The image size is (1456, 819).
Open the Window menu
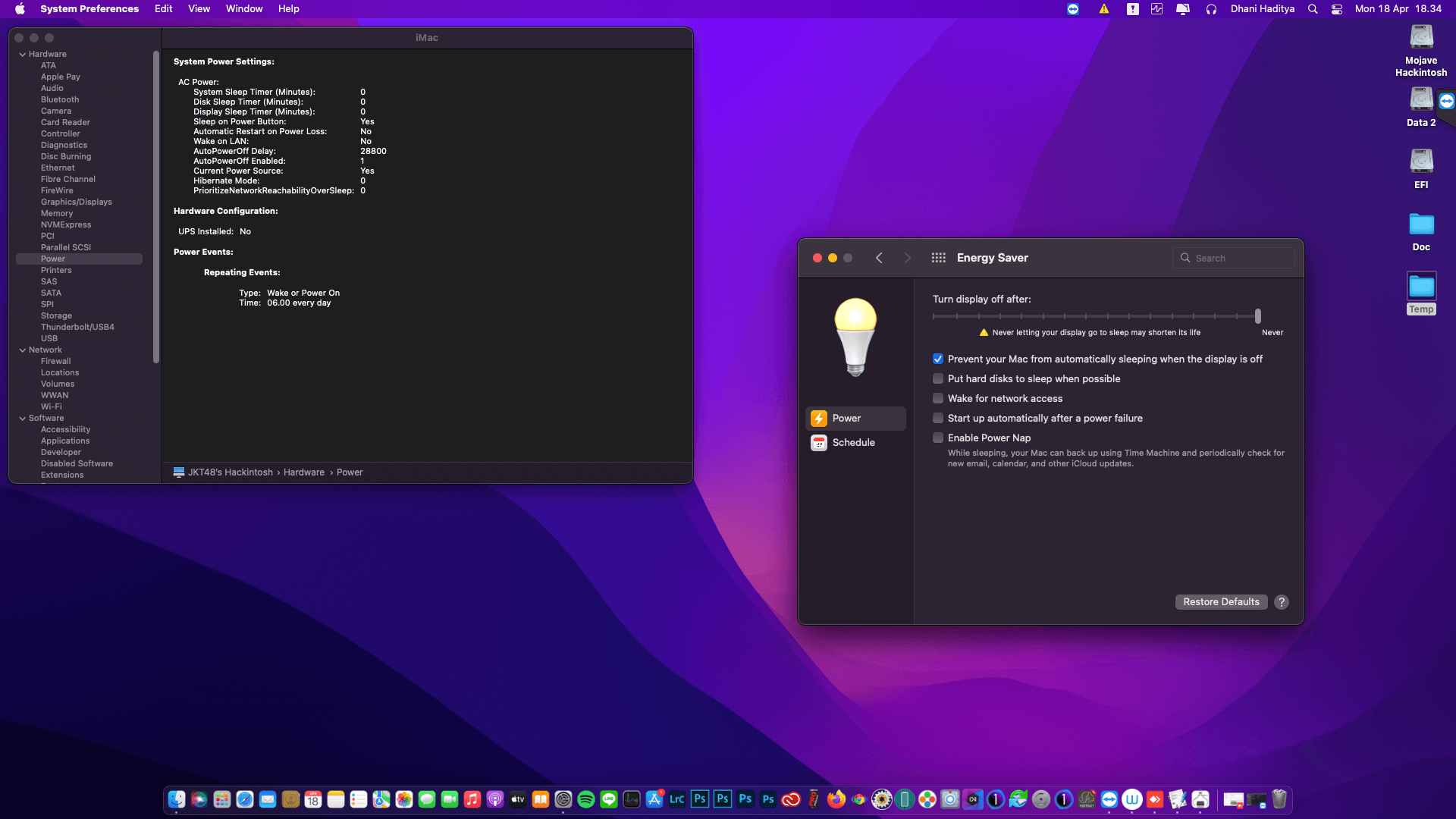[x=244, y=9]
